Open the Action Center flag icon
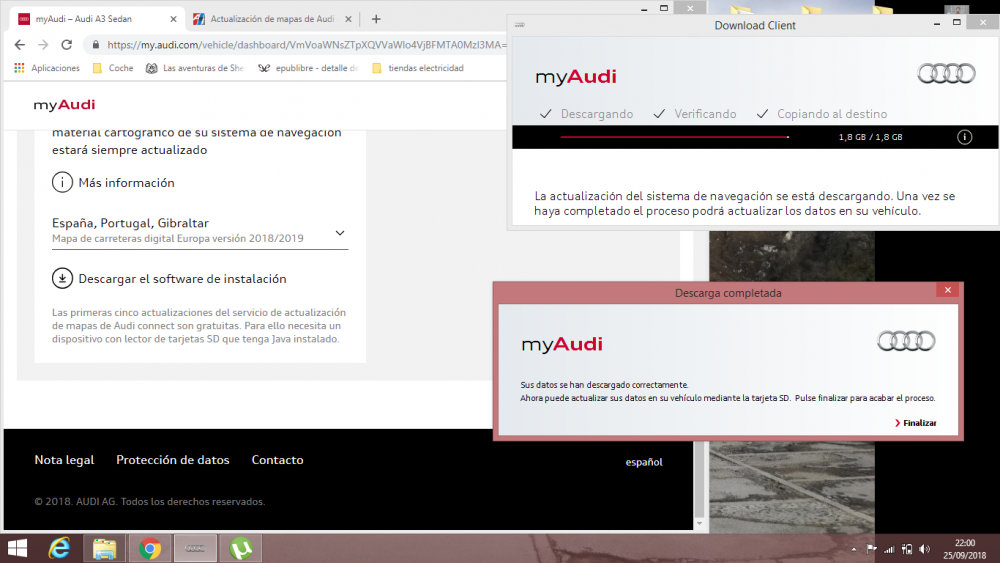Image resolution: width=1000 pixels, height=563 pixels. click(871, 549)
